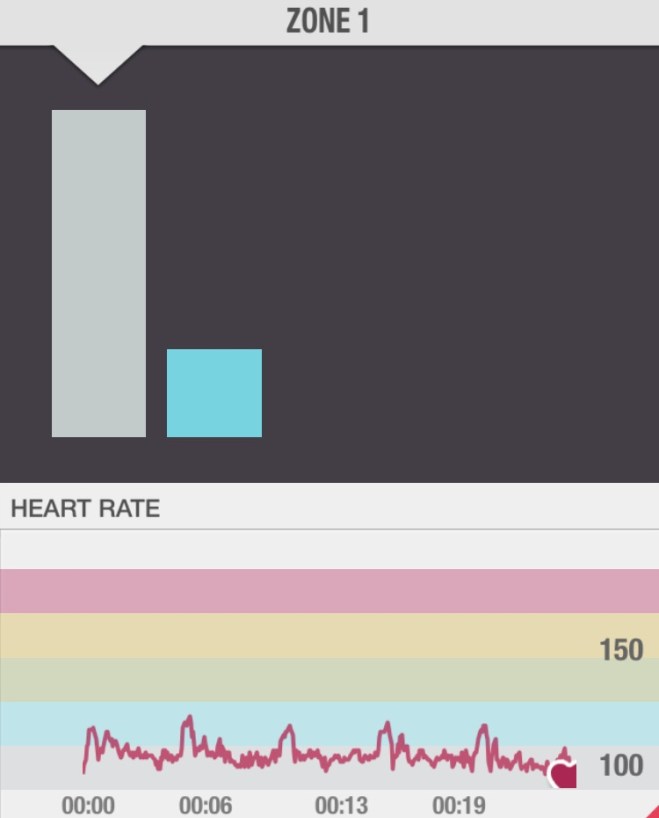
Task: Tap the 00:19 time marker
Action: pos(458,805)
